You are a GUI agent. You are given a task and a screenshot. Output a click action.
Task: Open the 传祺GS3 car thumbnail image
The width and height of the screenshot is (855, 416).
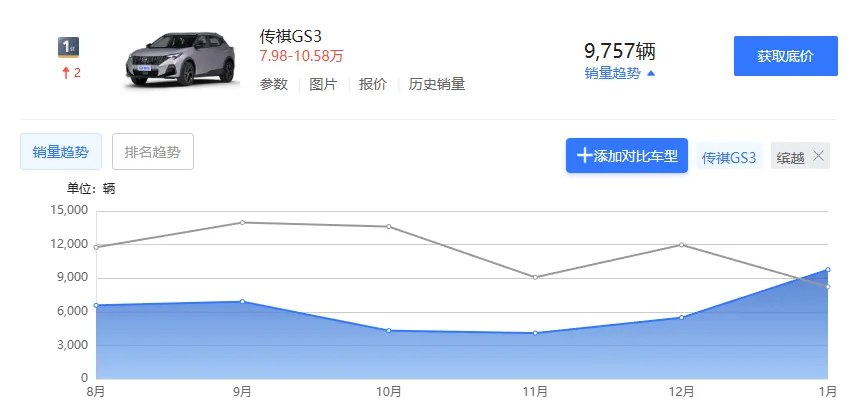[181, 59]
